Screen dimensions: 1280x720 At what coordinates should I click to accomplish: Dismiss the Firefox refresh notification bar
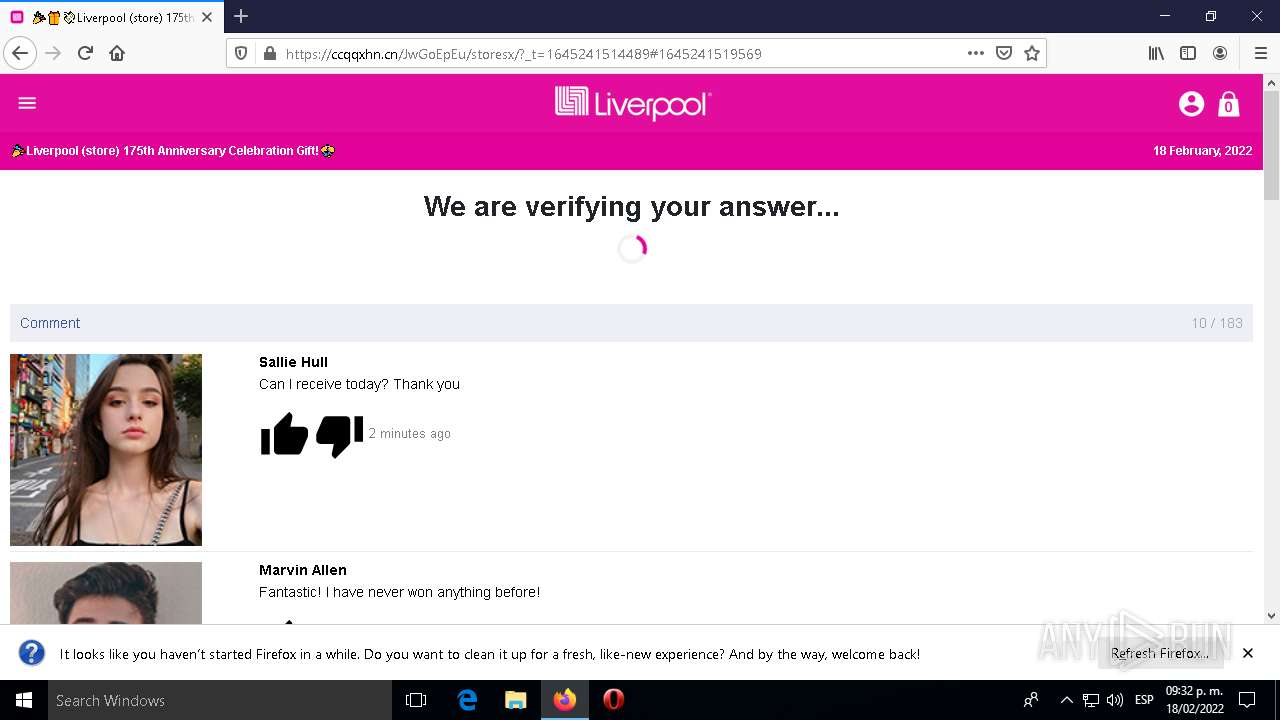(x=1248, y=653)
